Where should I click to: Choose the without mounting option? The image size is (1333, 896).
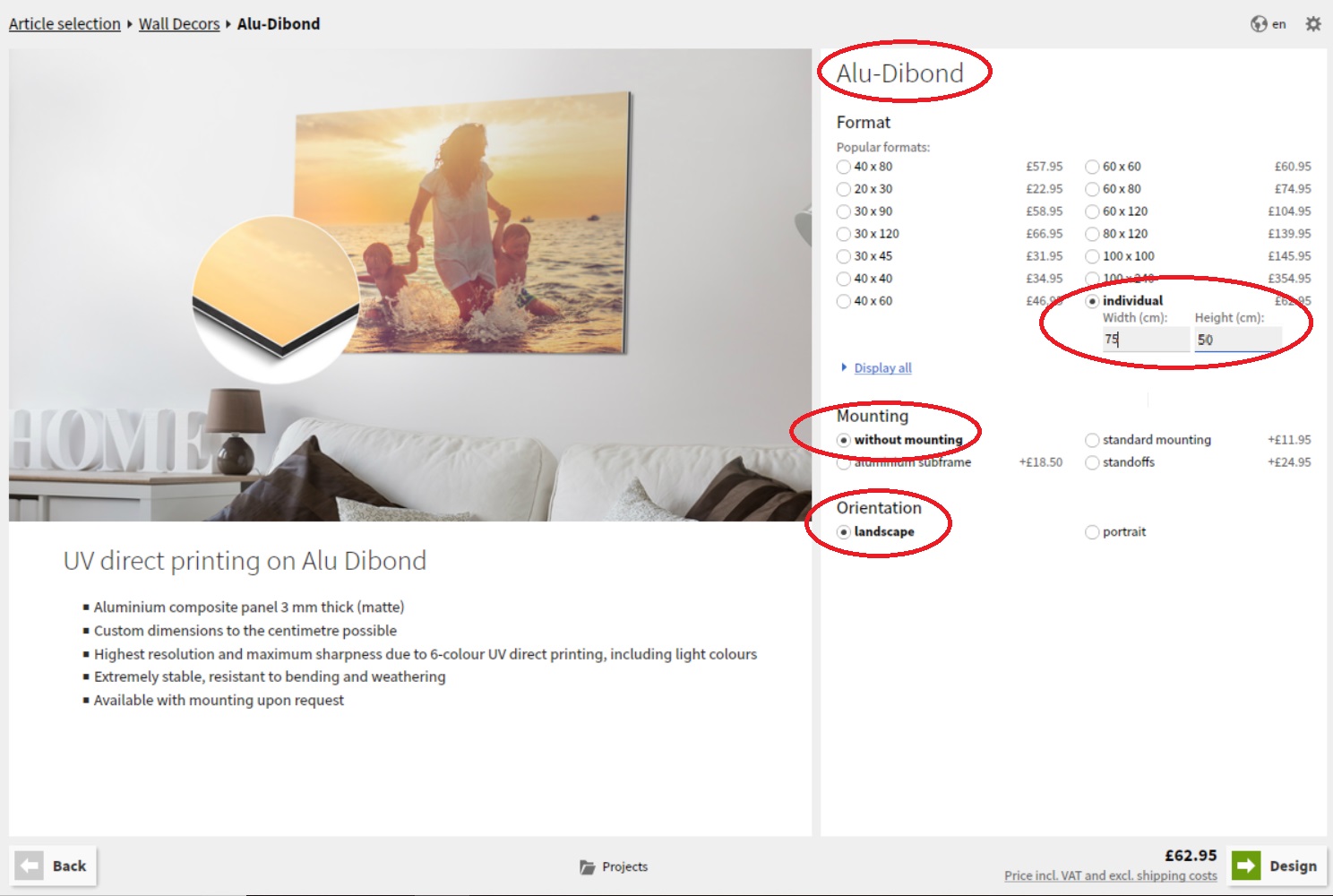click(x=844, y=440)
